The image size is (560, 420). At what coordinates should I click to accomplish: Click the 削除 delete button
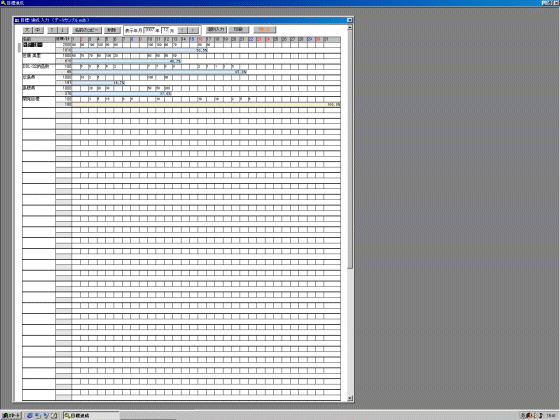[112, 30]
